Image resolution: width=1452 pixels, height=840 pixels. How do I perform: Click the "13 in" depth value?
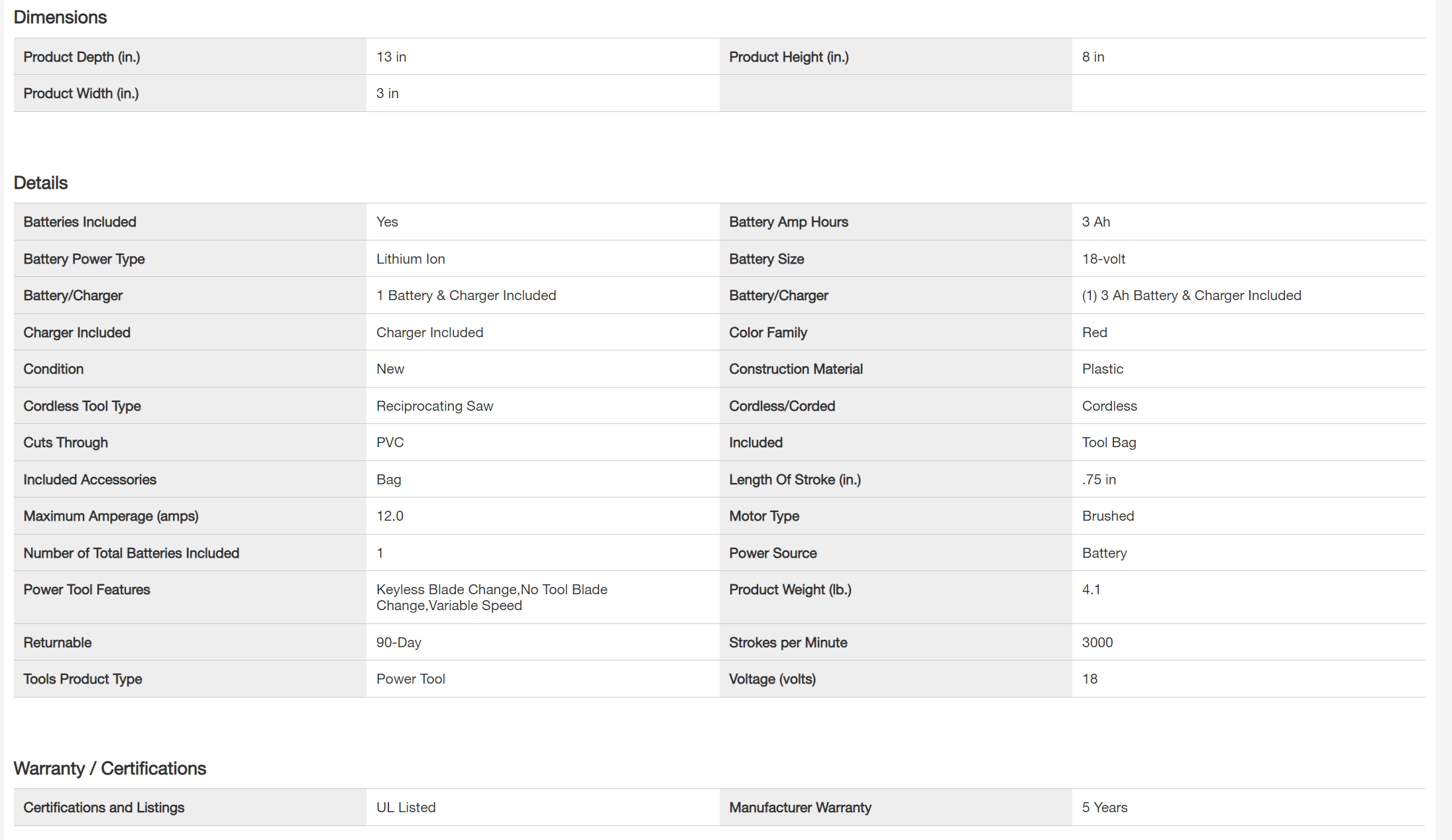[x=391, y=57]
